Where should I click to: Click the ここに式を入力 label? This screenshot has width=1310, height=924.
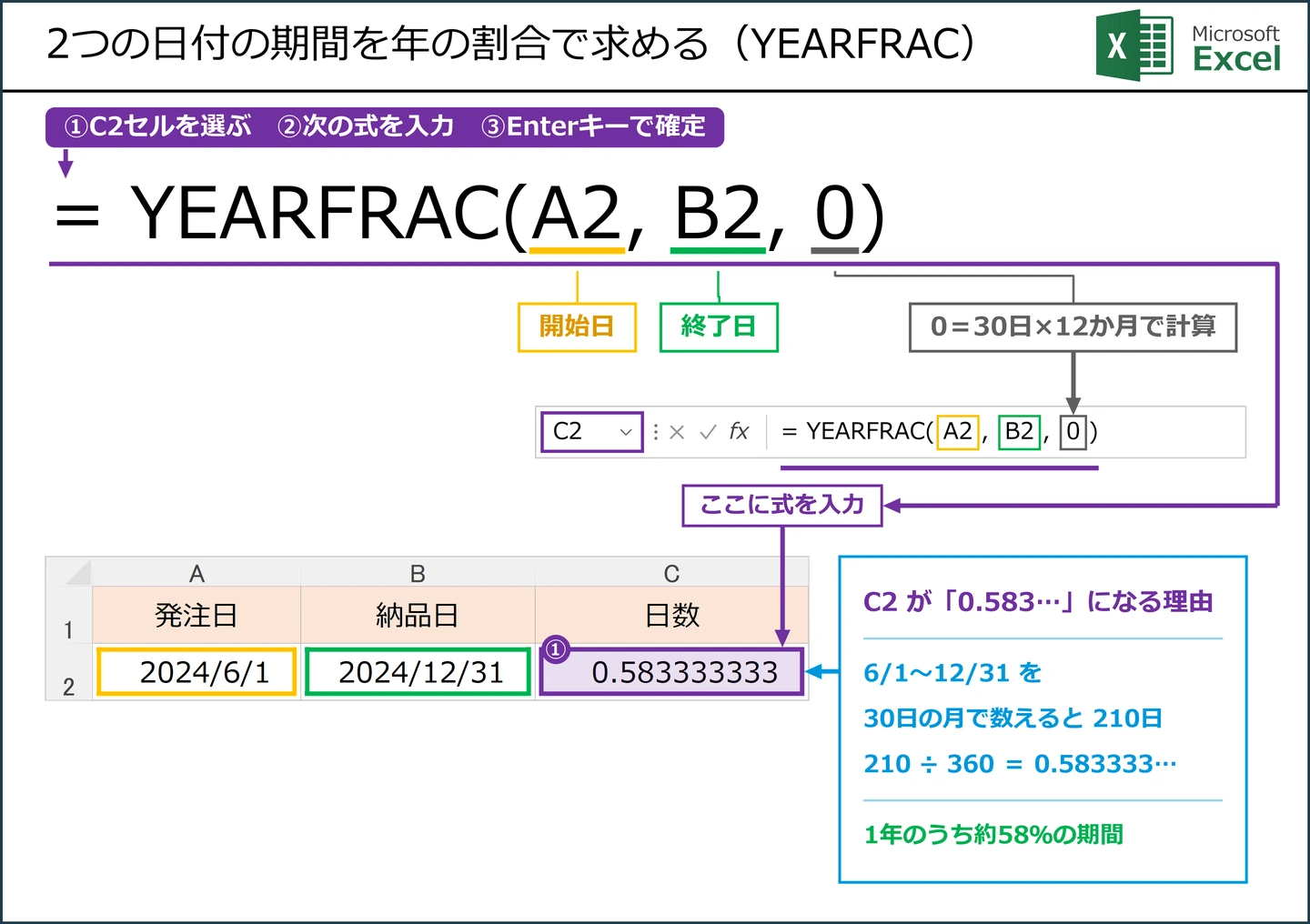(782, 505)
